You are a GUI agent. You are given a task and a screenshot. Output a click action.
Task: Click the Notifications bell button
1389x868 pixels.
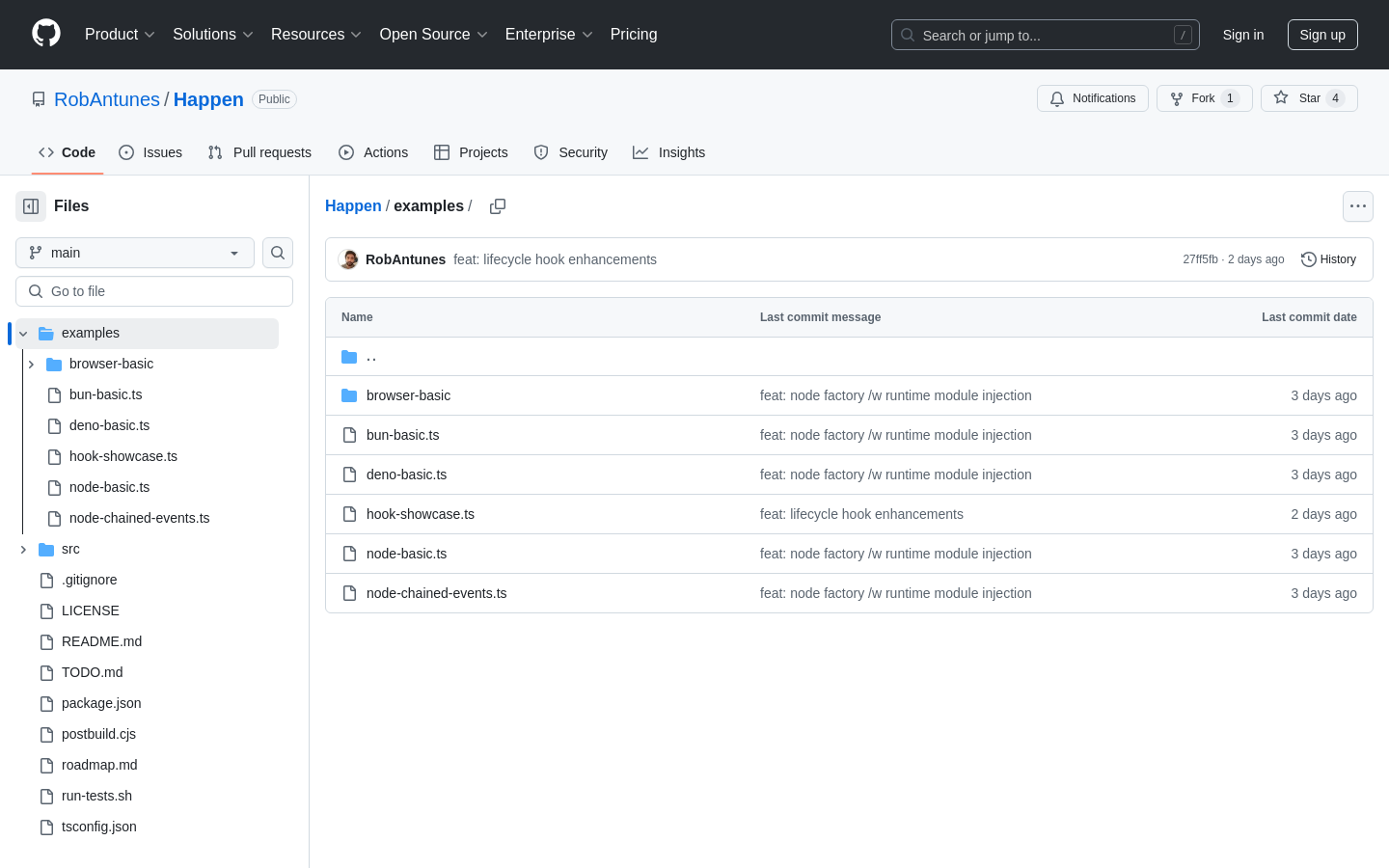pos(1093,98)
